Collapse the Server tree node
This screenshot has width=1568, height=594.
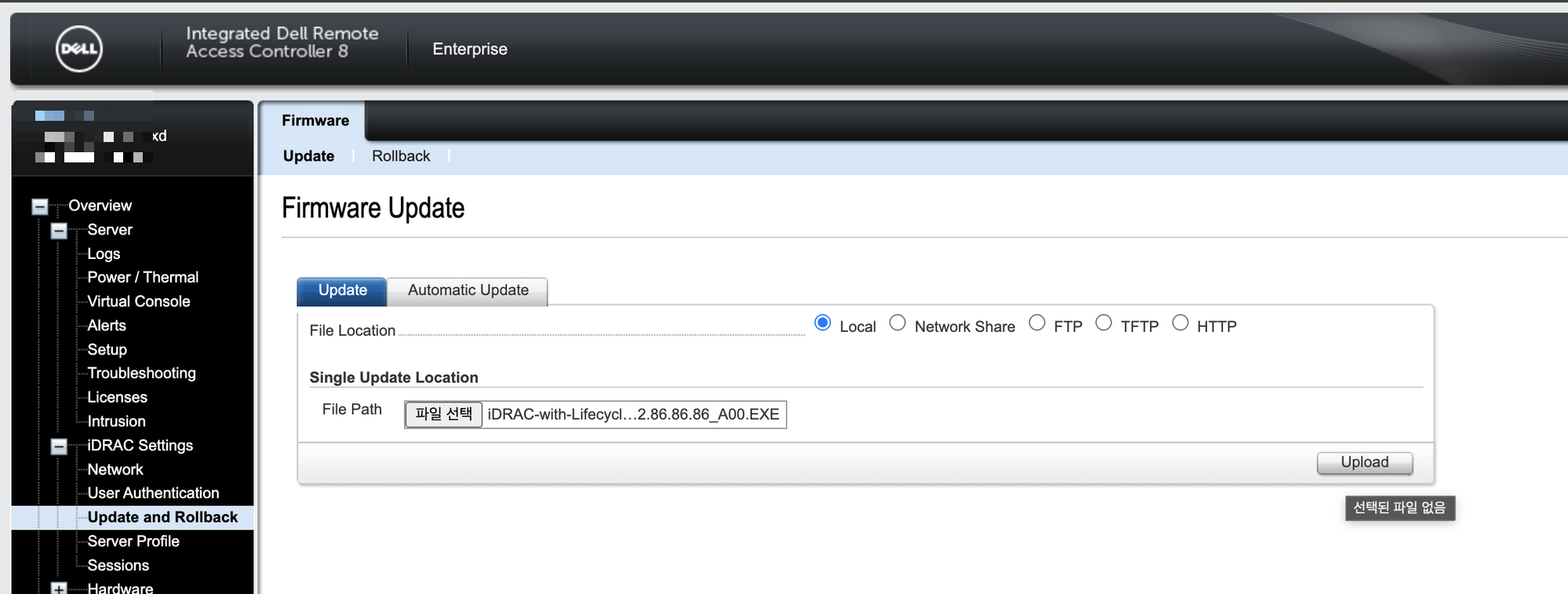(x=59, y=231)
